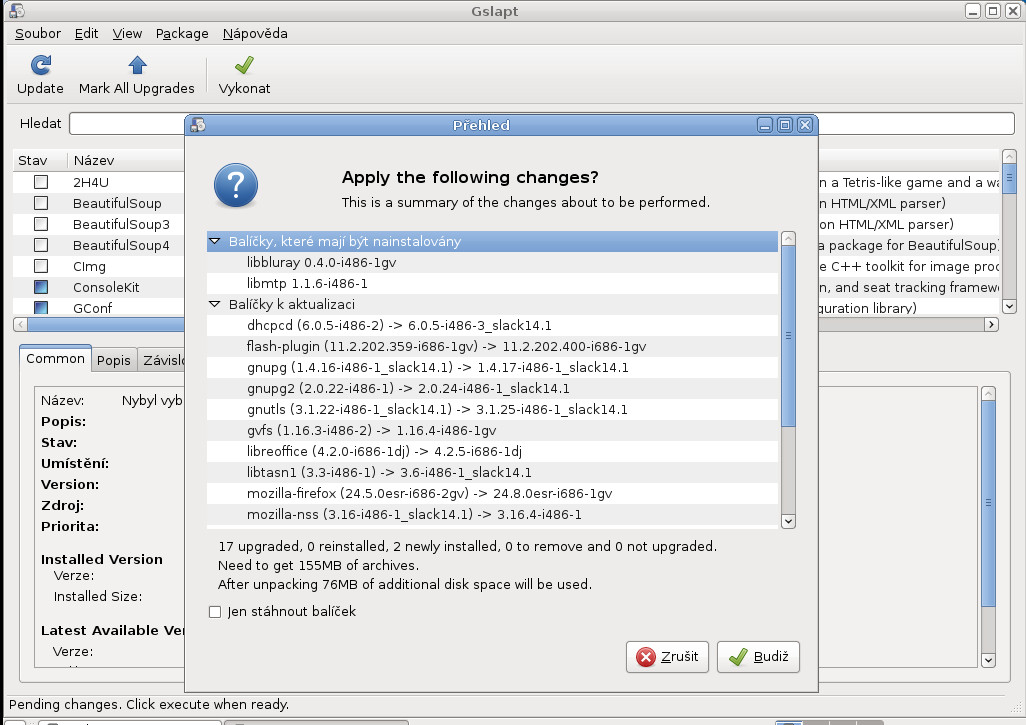Open the Nápověda menu
This screenshot has width=1026, height=725.
point(255,33)
